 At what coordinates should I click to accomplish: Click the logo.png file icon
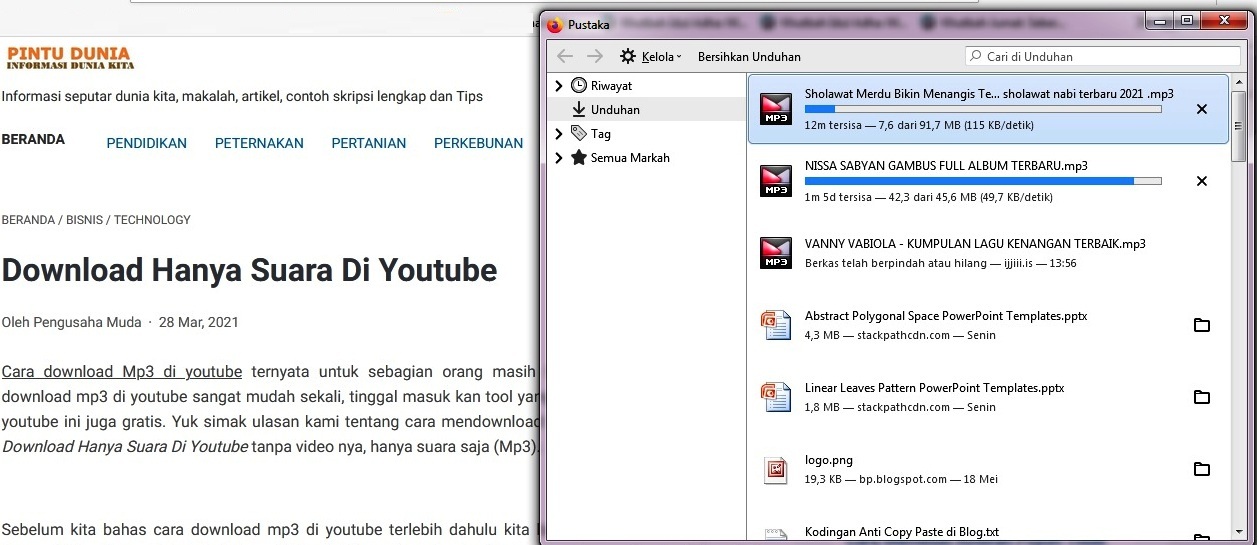[776, 469]
